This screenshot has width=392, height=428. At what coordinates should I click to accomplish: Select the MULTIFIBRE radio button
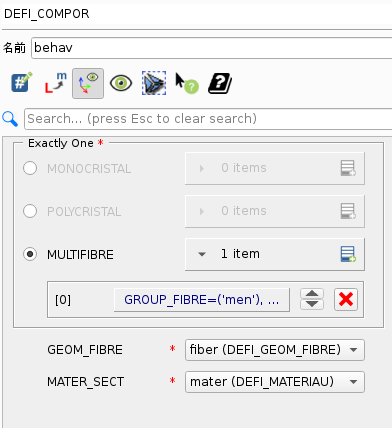(30, 254)
